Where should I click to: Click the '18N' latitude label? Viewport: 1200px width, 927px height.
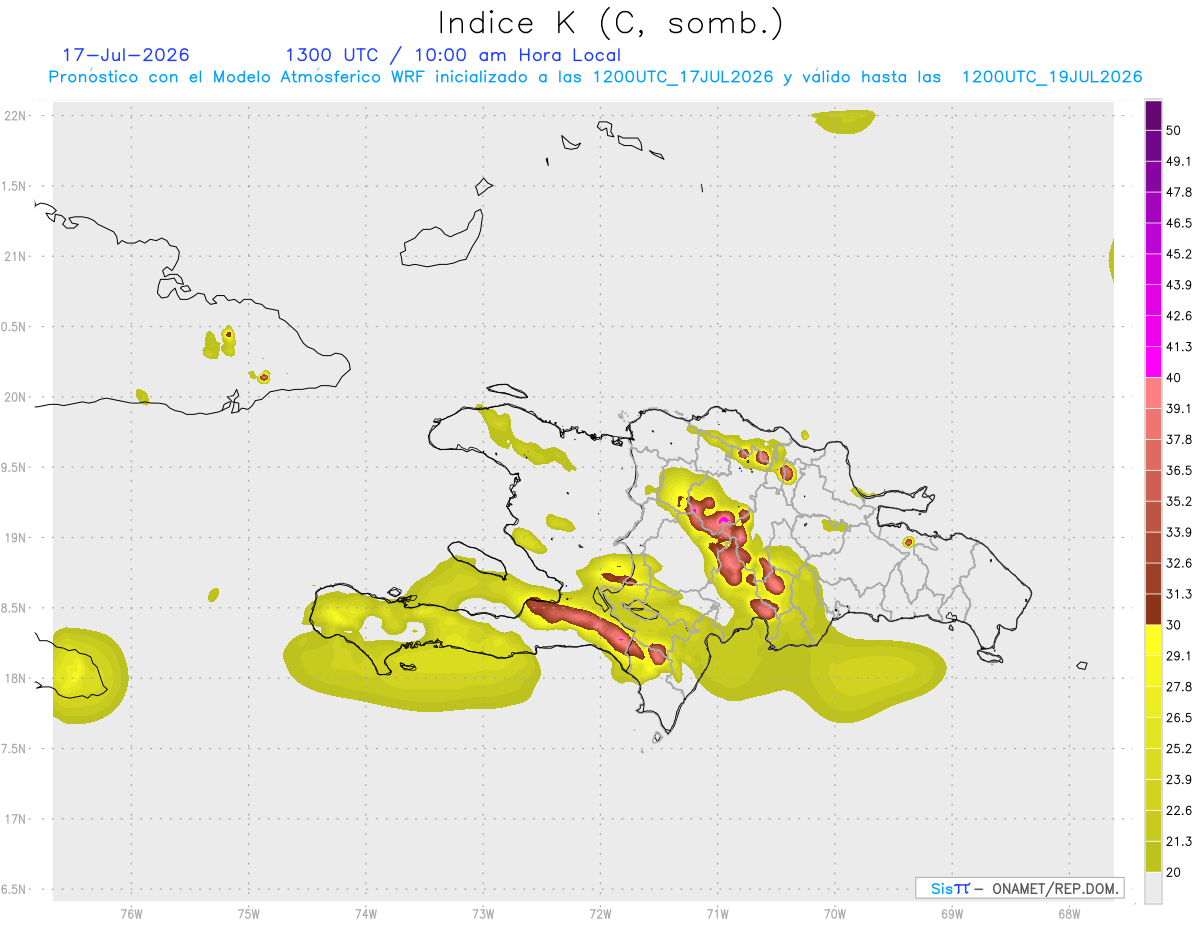click(x=15, y=678)
